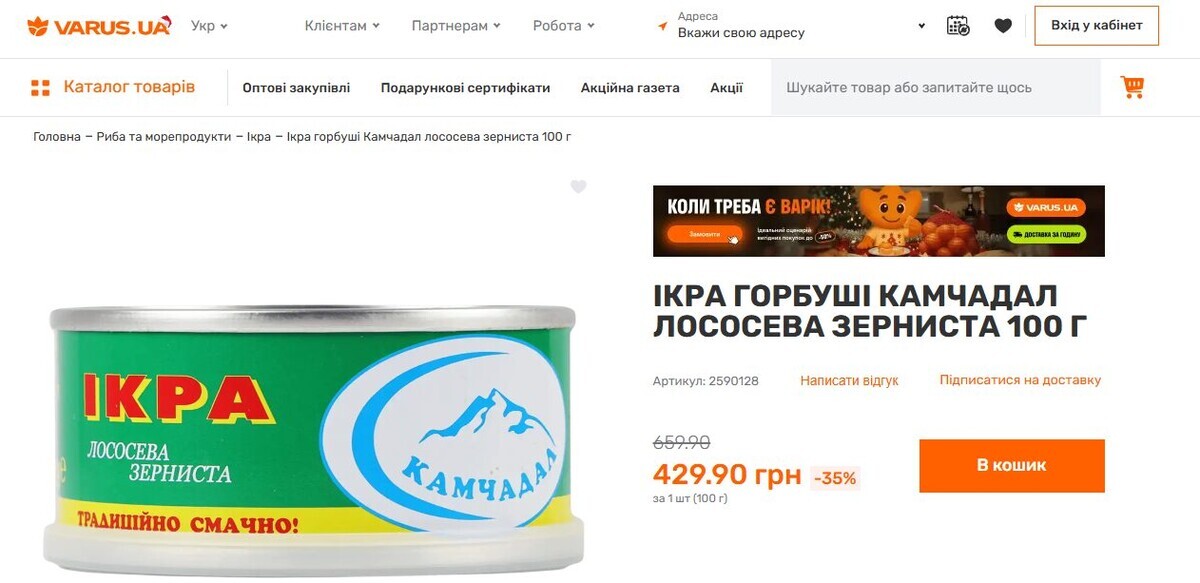Image resolution: width=1200 pixels, height=583 pixels.
Task: Open Оптові закупівлі menu item
Action: [x=296, y=88]
